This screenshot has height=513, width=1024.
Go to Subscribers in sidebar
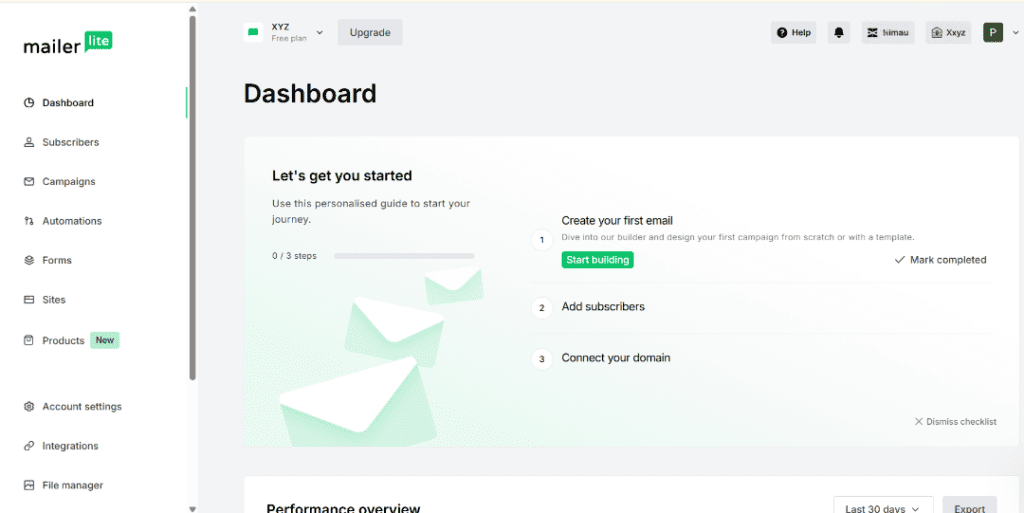pyautogui.click(x=71, y=142)
